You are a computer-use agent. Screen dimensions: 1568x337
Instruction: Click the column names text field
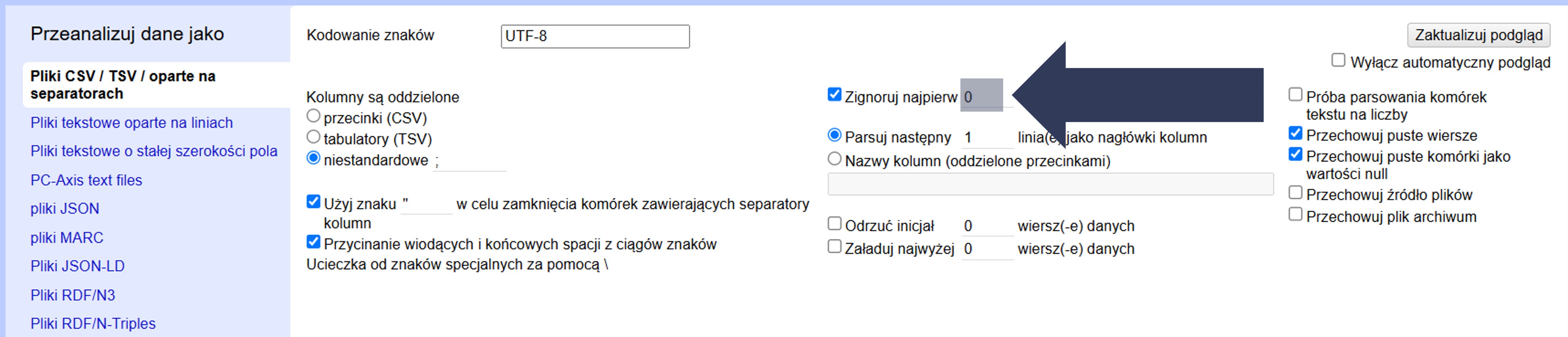coord(1050,184)
